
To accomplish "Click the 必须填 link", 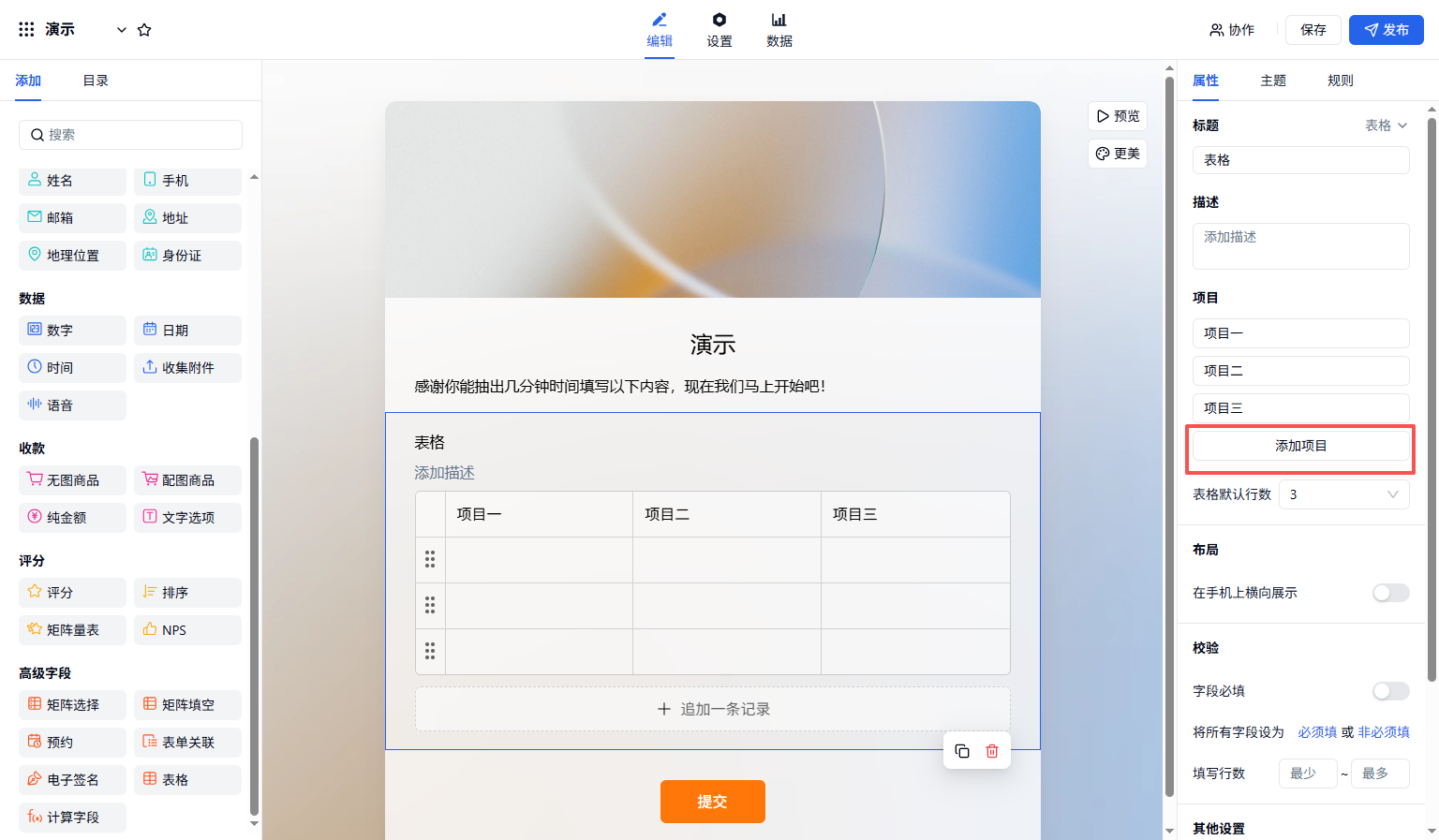I will tap(1316, 732).
